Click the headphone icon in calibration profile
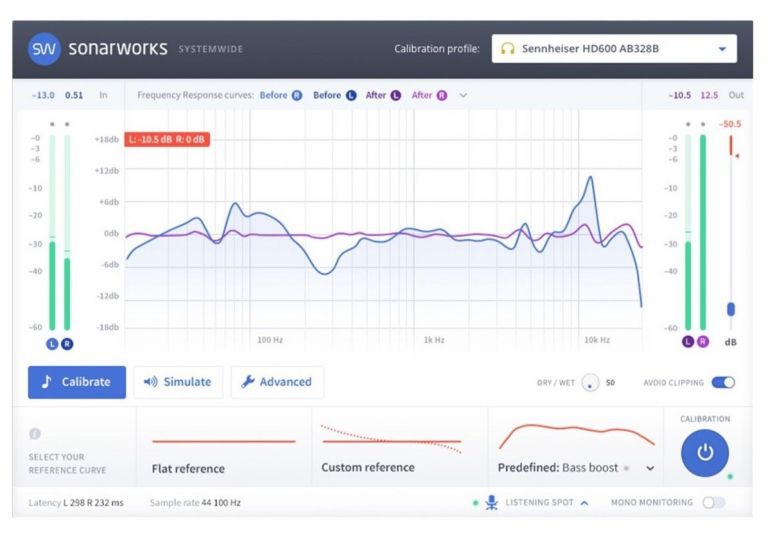 [507, 49]
